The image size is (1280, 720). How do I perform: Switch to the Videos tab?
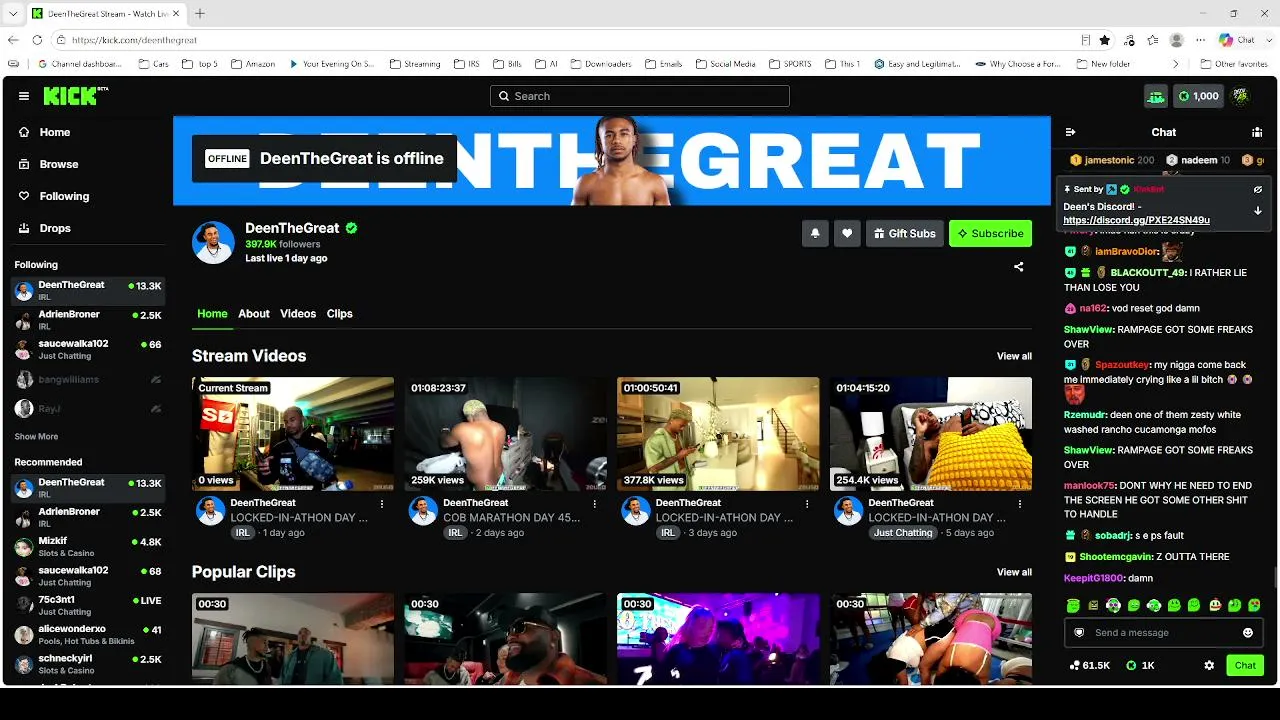pos(298,314)
